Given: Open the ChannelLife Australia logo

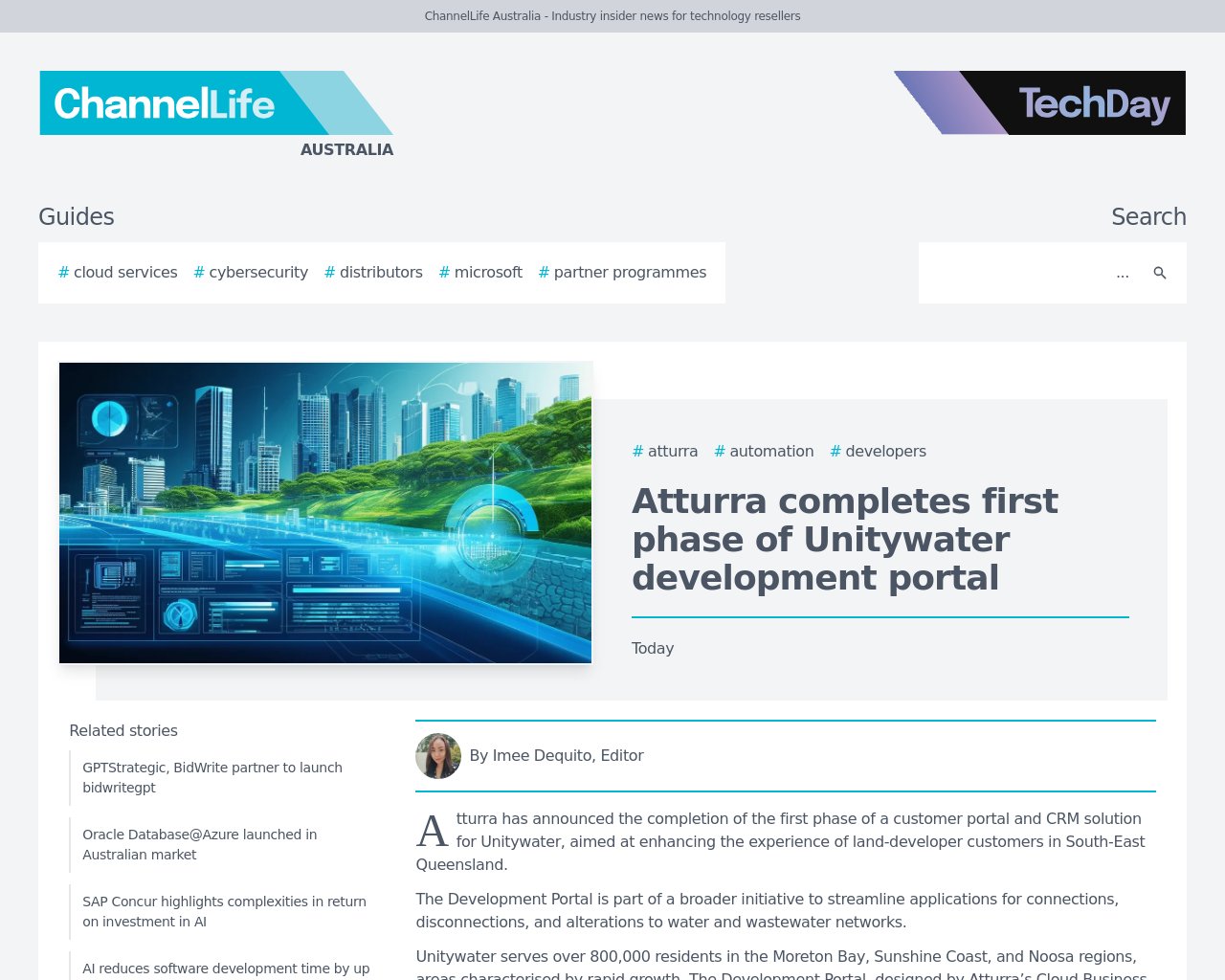Looking at the screenshot, I should 216,114.
